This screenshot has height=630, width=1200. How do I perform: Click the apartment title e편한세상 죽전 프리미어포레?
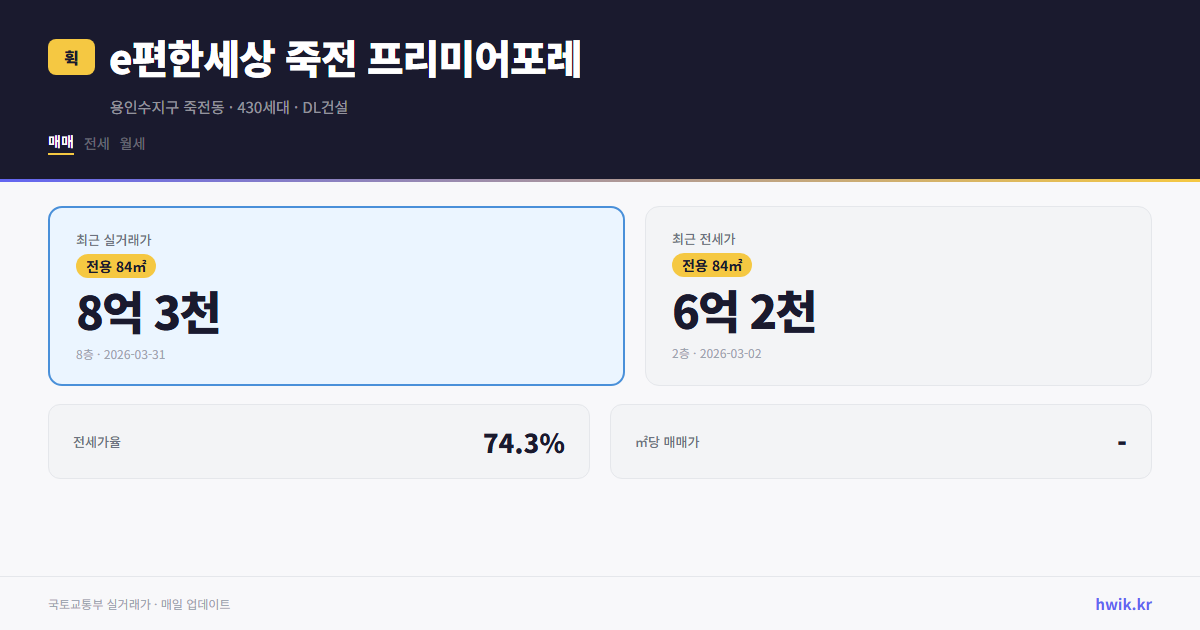tap(344, 59)
